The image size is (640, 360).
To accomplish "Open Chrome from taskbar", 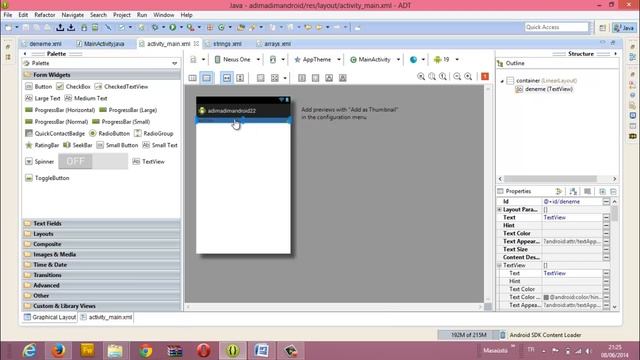I will pos(145,350).
